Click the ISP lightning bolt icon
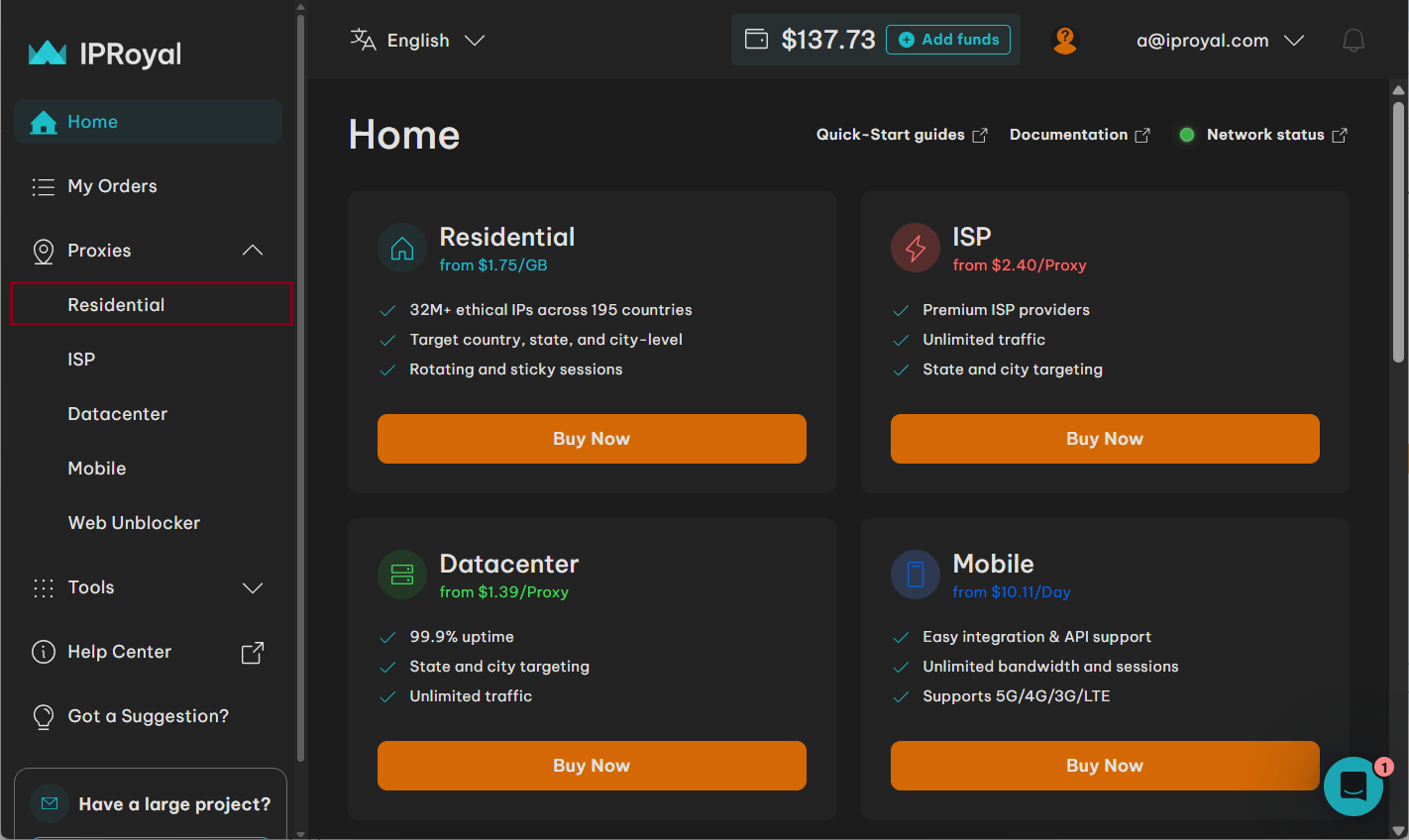Image resolution: width=1409 pixels, height=840 pixels. pos(916,248)
